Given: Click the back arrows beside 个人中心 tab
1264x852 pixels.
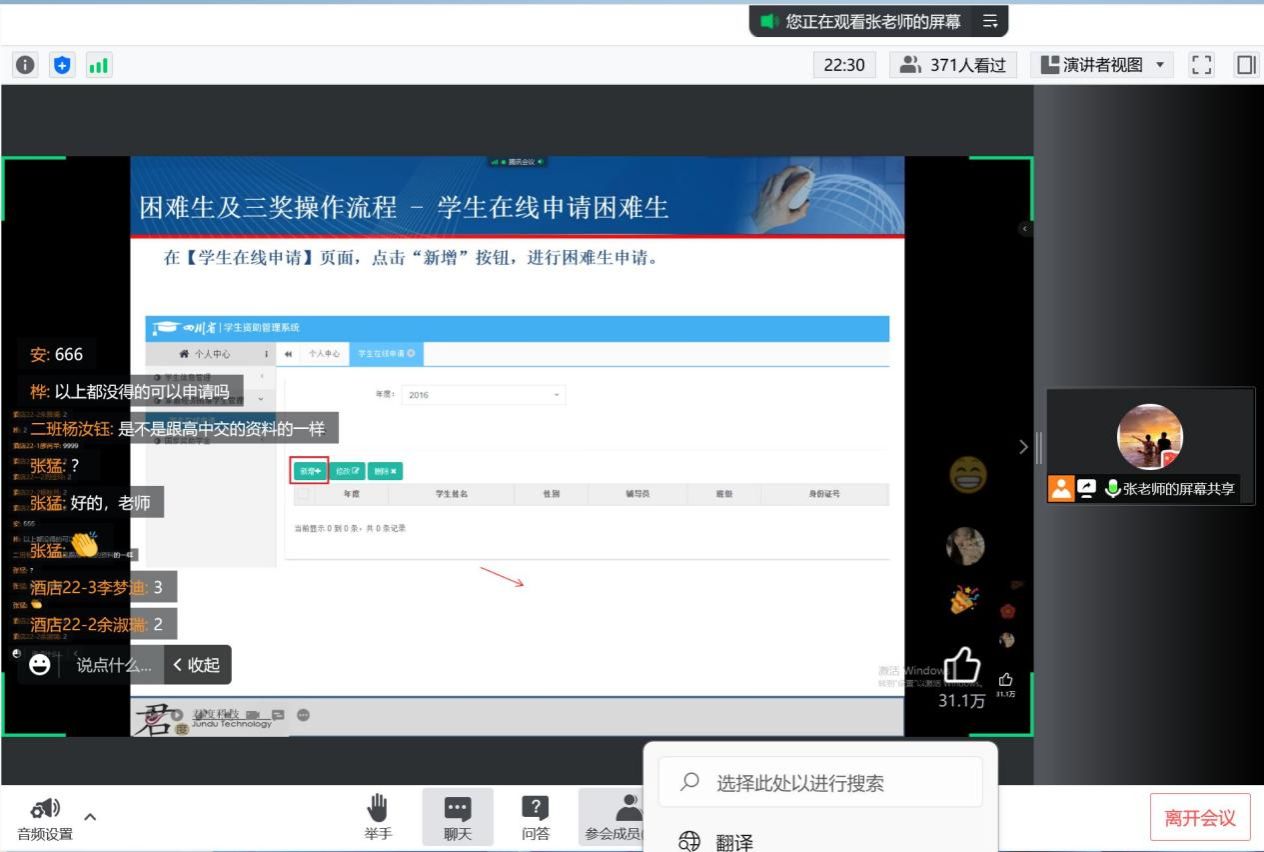Looking at the screenshot, I should pos(288,354).
